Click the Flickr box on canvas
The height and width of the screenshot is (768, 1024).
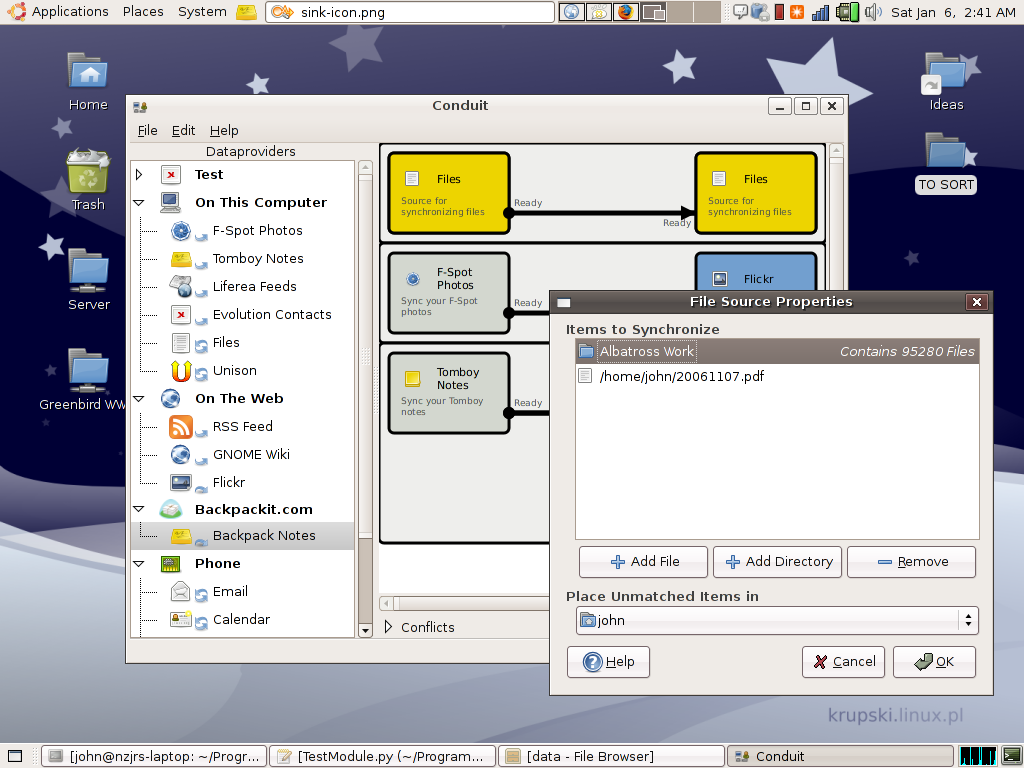pyautogui.click(x=756, y=272)
